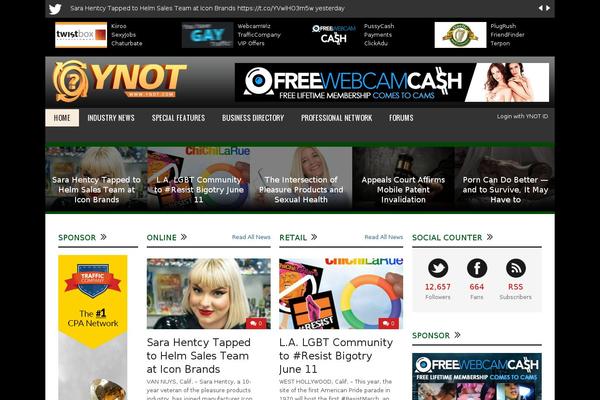
Task: Open the Industry News menu
Action: [x=111, y=118]
